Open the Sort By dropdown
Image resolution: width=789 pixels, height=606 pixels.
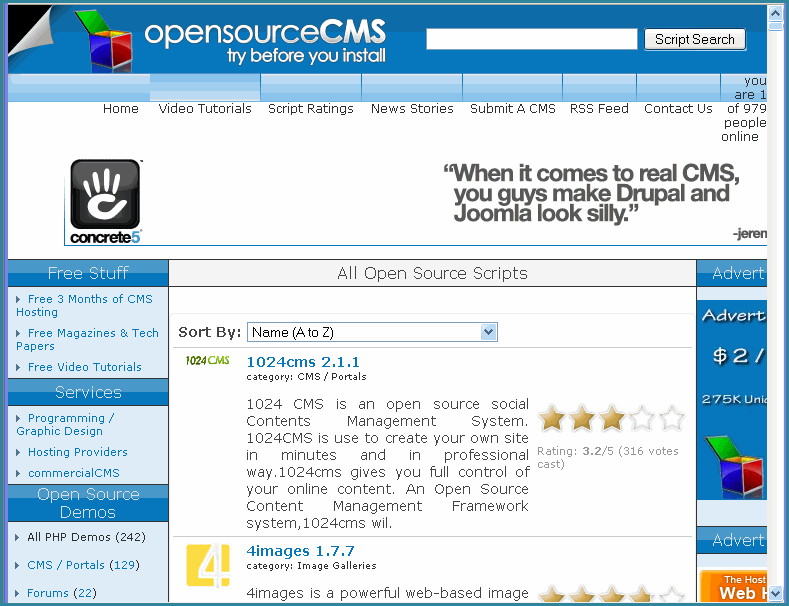[x=372, y=332]
